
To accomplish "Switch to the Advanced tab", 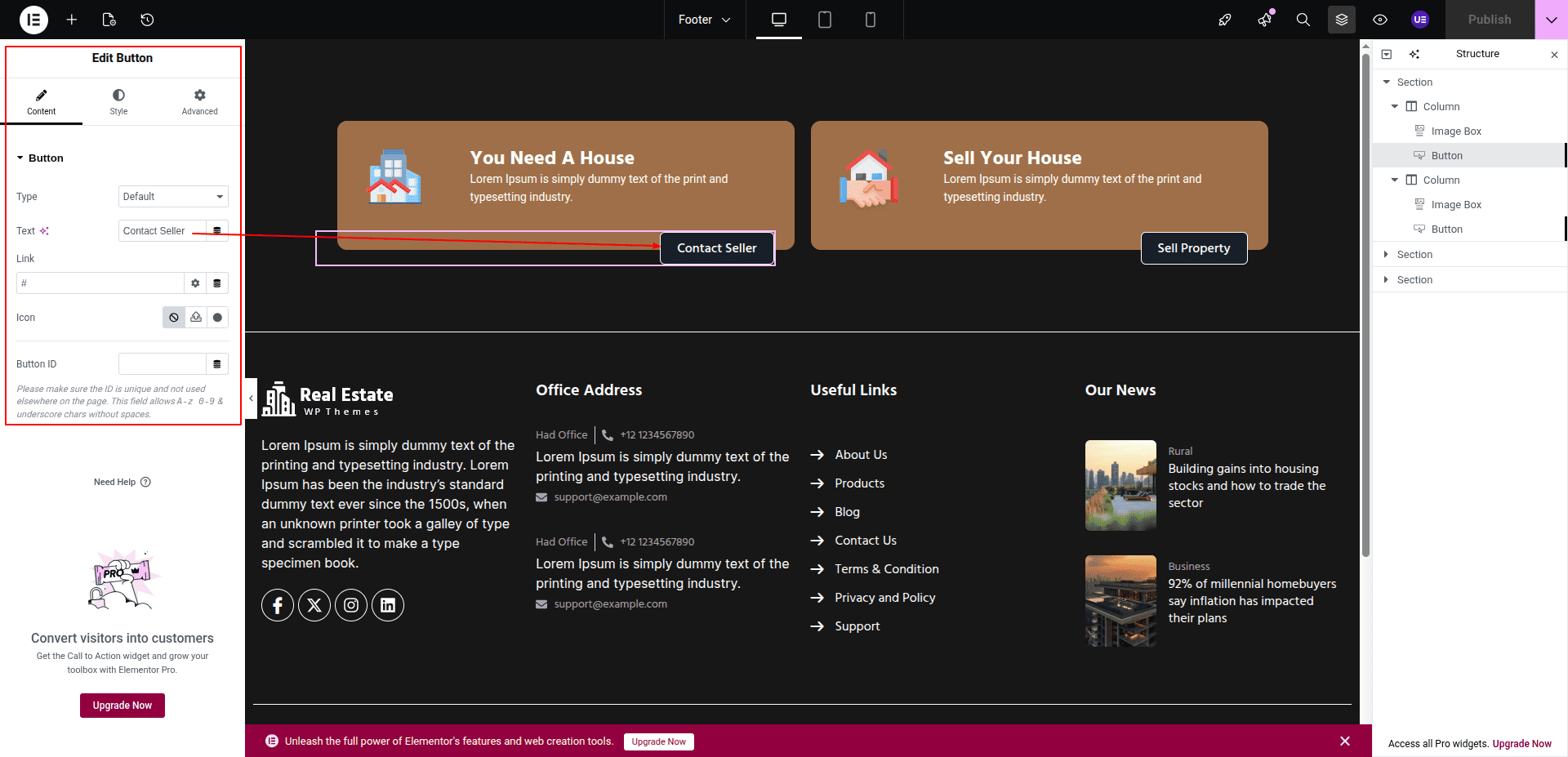I will point(199,102).
